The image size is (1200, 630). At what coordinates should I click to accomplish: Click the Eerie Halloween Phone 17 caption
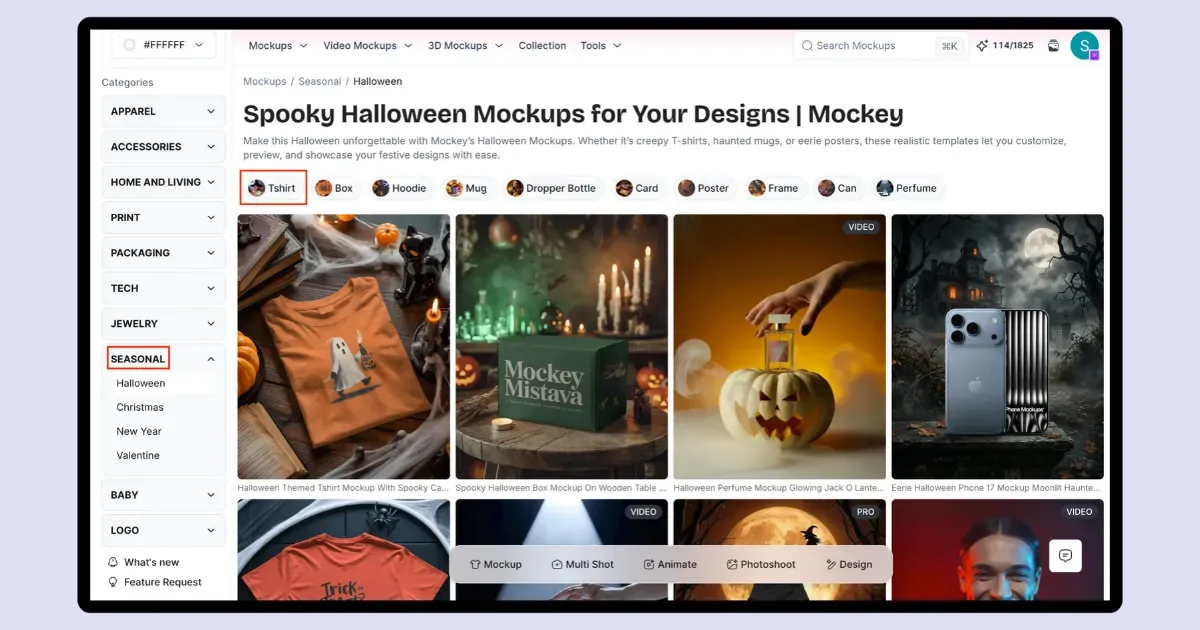tap(998, 488)
